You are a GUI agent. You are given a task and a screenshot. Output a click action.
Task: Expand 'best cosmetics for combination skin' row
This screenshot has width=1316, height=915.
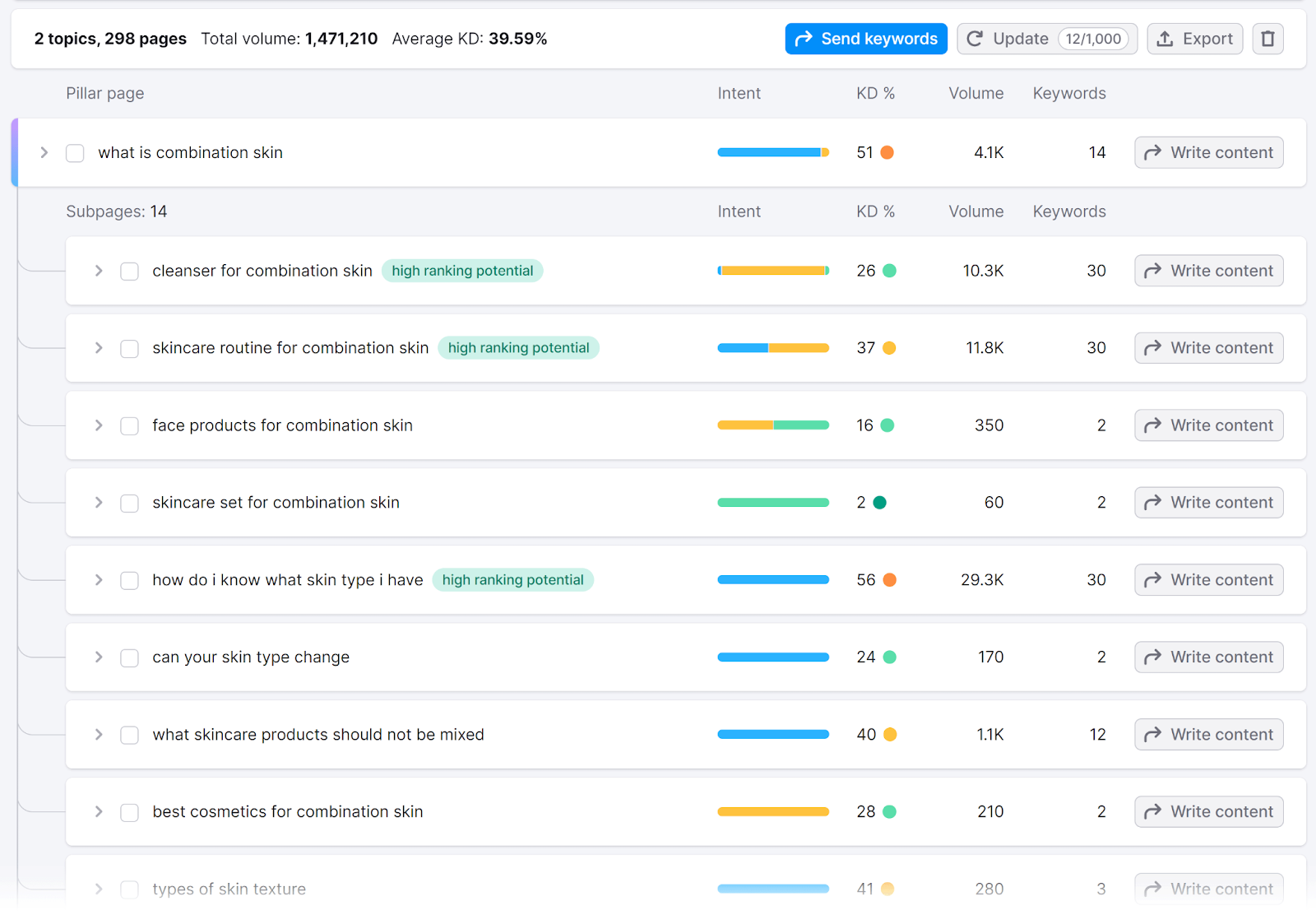[x=99, y=812]
